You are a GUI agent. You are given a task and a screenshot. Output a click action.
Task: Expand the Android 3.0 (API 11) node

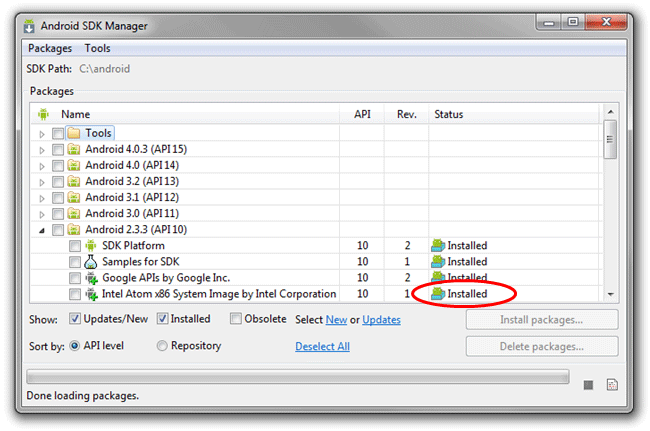[42, 215]
